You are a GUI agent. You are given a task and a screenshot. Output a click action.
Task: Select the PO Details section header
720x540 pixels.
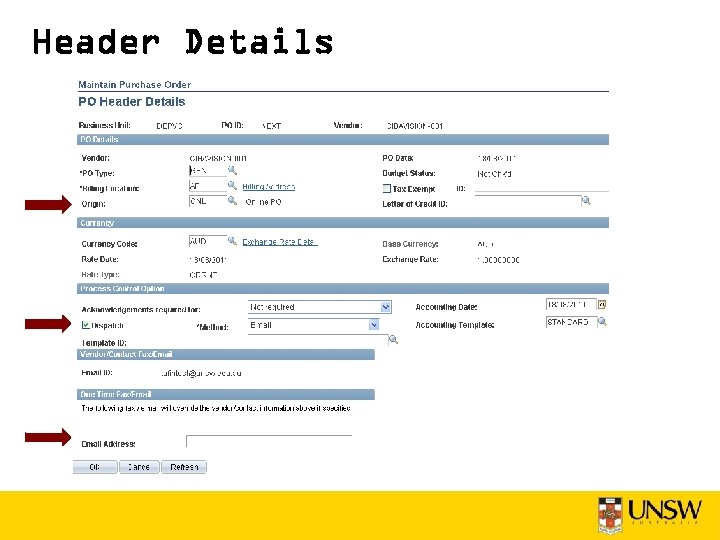pyautogui.click(x=343, y=139)
